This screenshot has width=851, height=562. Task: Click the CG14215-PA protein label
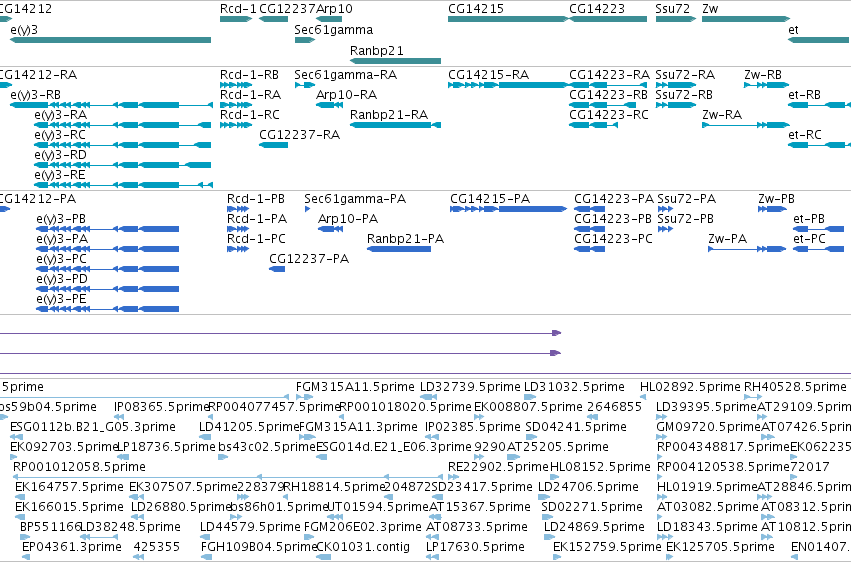tap(490, 199)
